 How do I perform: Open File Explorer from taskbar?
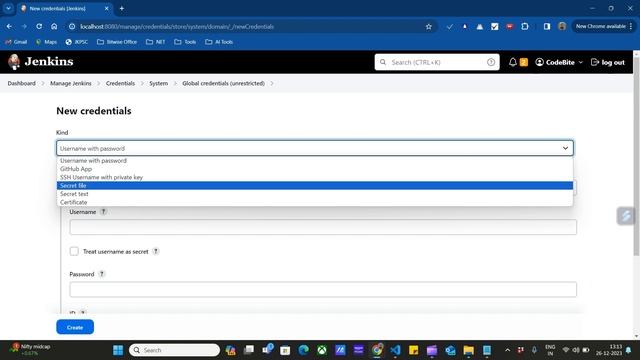[469, 350]
